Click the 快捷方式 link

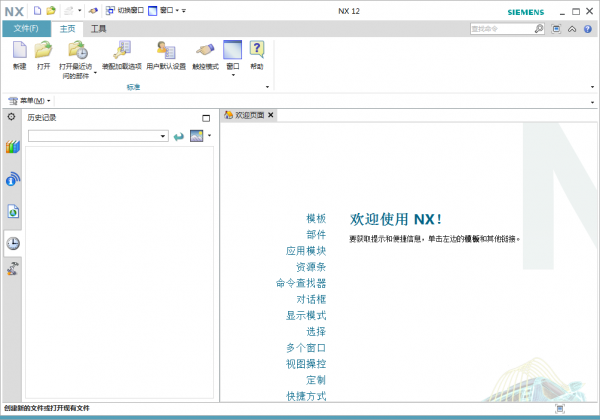(x=306, y=396)
